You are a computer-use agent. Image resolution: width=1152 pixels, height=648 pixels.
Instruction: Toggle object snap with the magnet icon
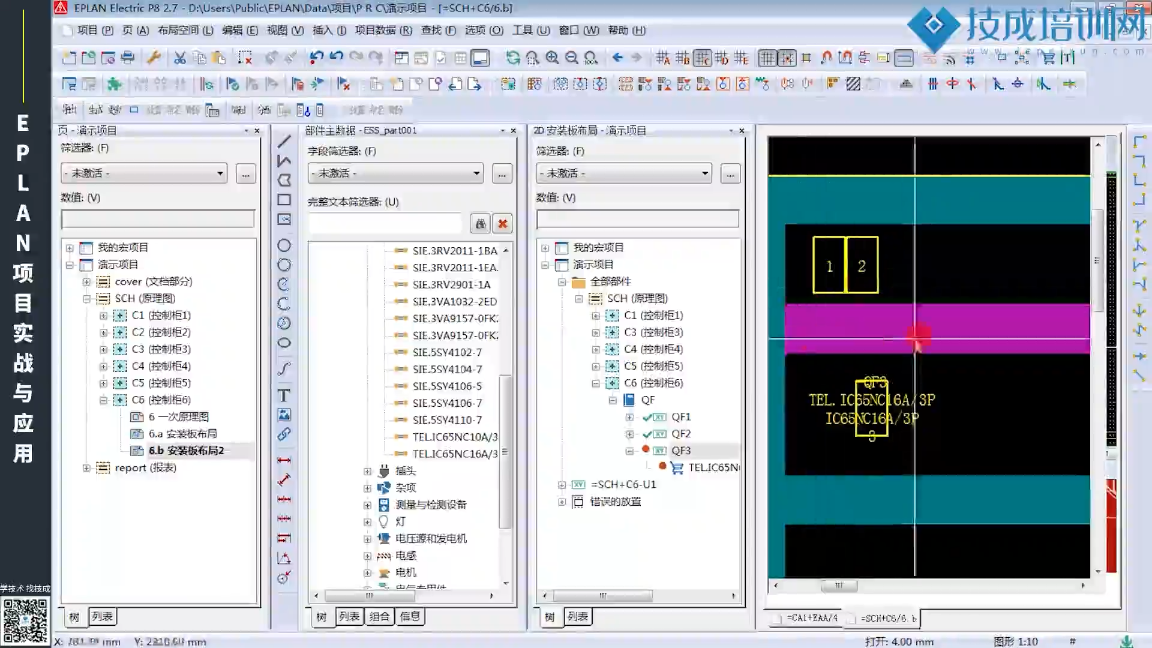(827, 57)
